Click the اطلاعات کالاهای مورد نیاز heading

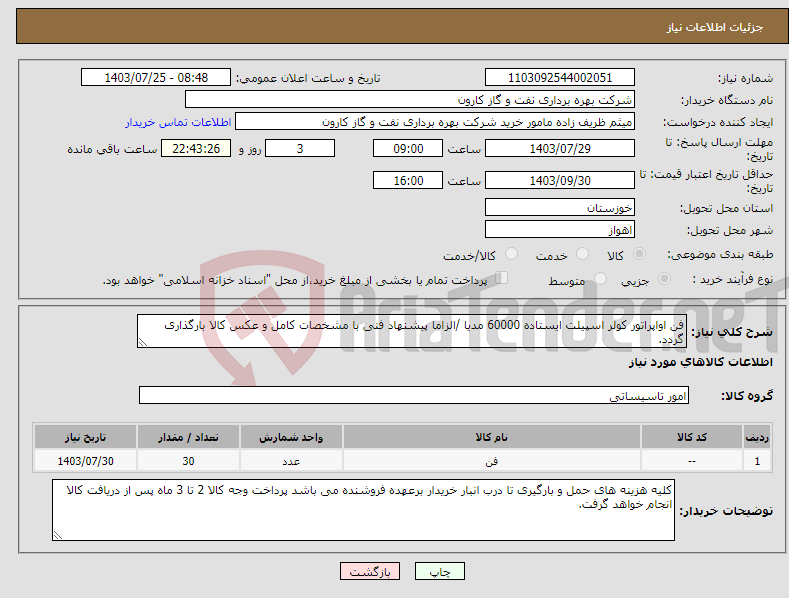(x=700, y=362)
